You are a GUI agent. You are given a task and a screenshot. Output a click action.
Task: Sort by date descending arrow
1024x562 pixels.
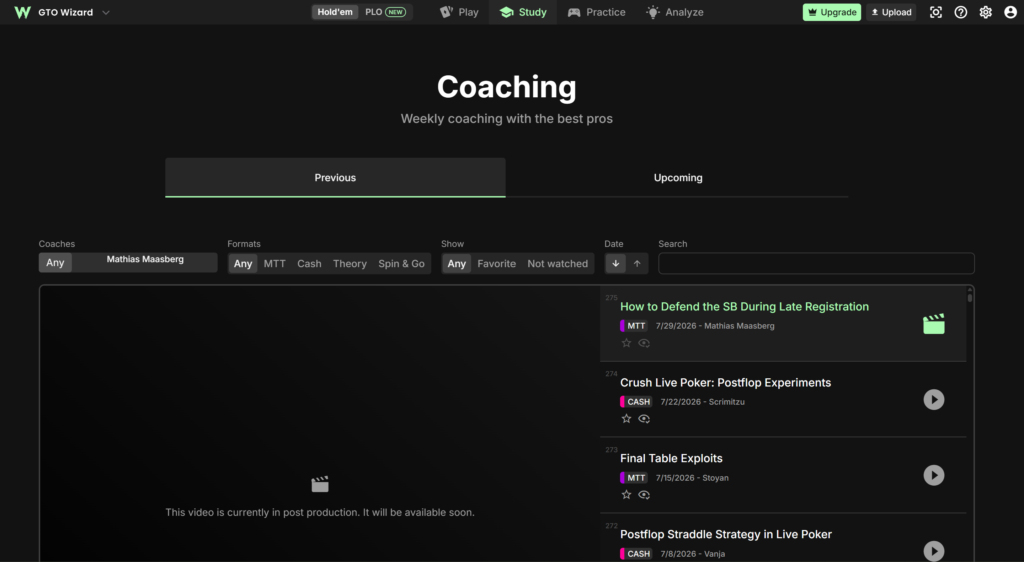coord(615,264)
